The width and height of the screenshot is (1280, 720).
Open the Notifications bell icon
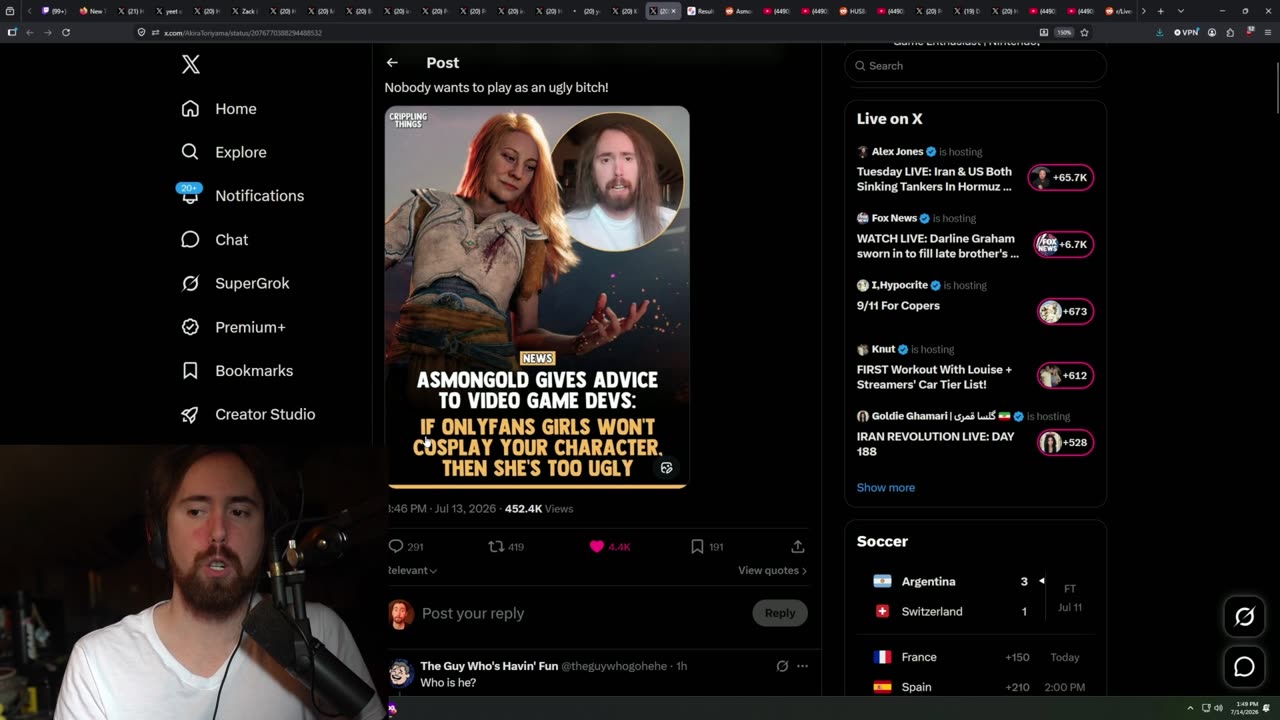(x=190, y=195)
